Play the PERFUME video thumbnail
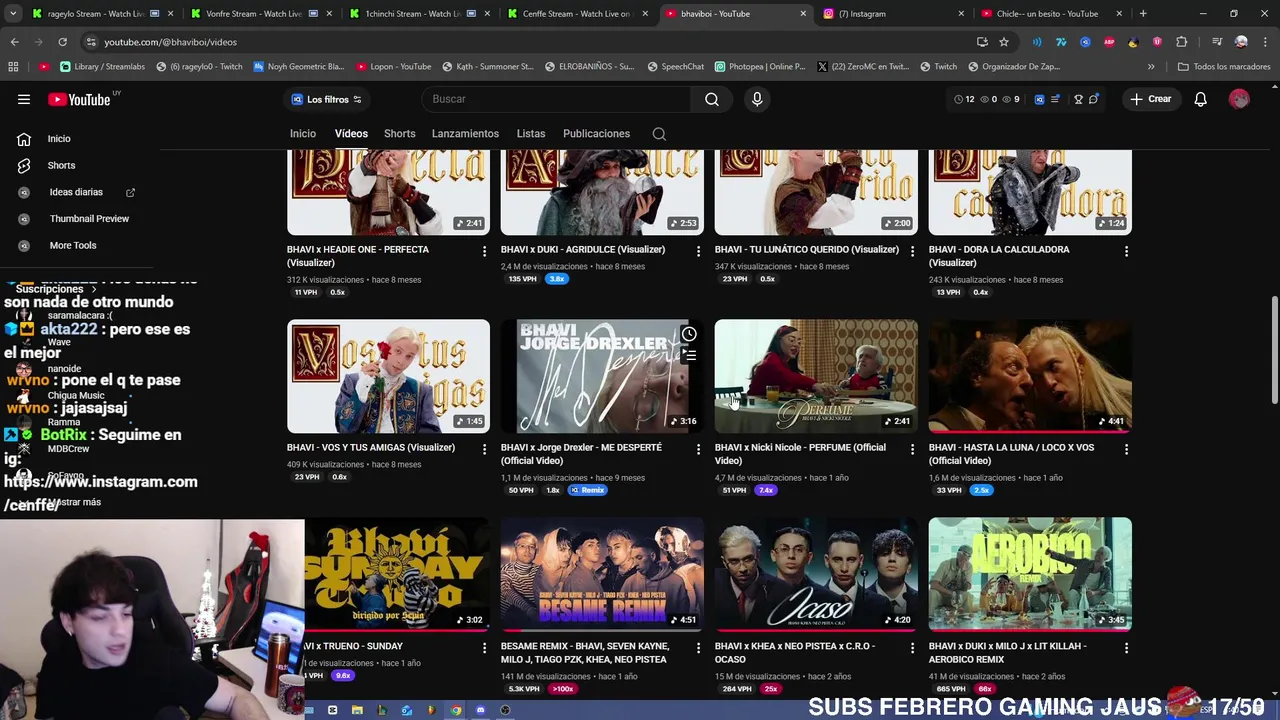1280x720 pixels. (x=816, y=376)
